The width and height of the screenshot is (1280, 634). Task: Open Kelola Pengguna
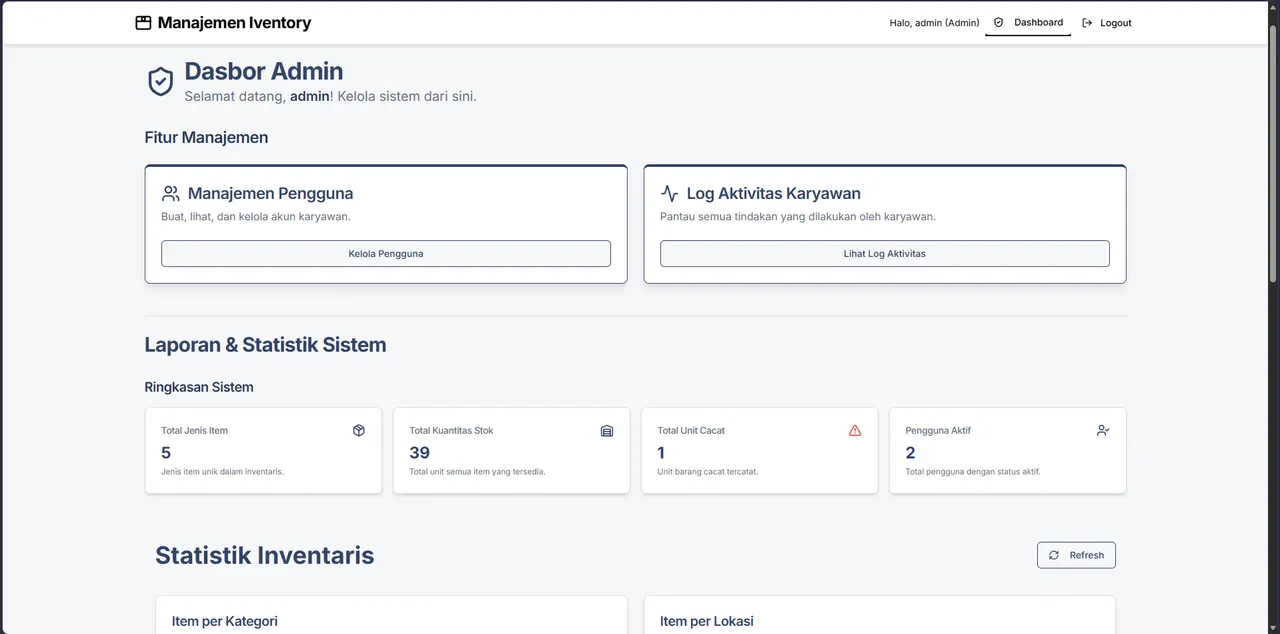pos(386,254)
